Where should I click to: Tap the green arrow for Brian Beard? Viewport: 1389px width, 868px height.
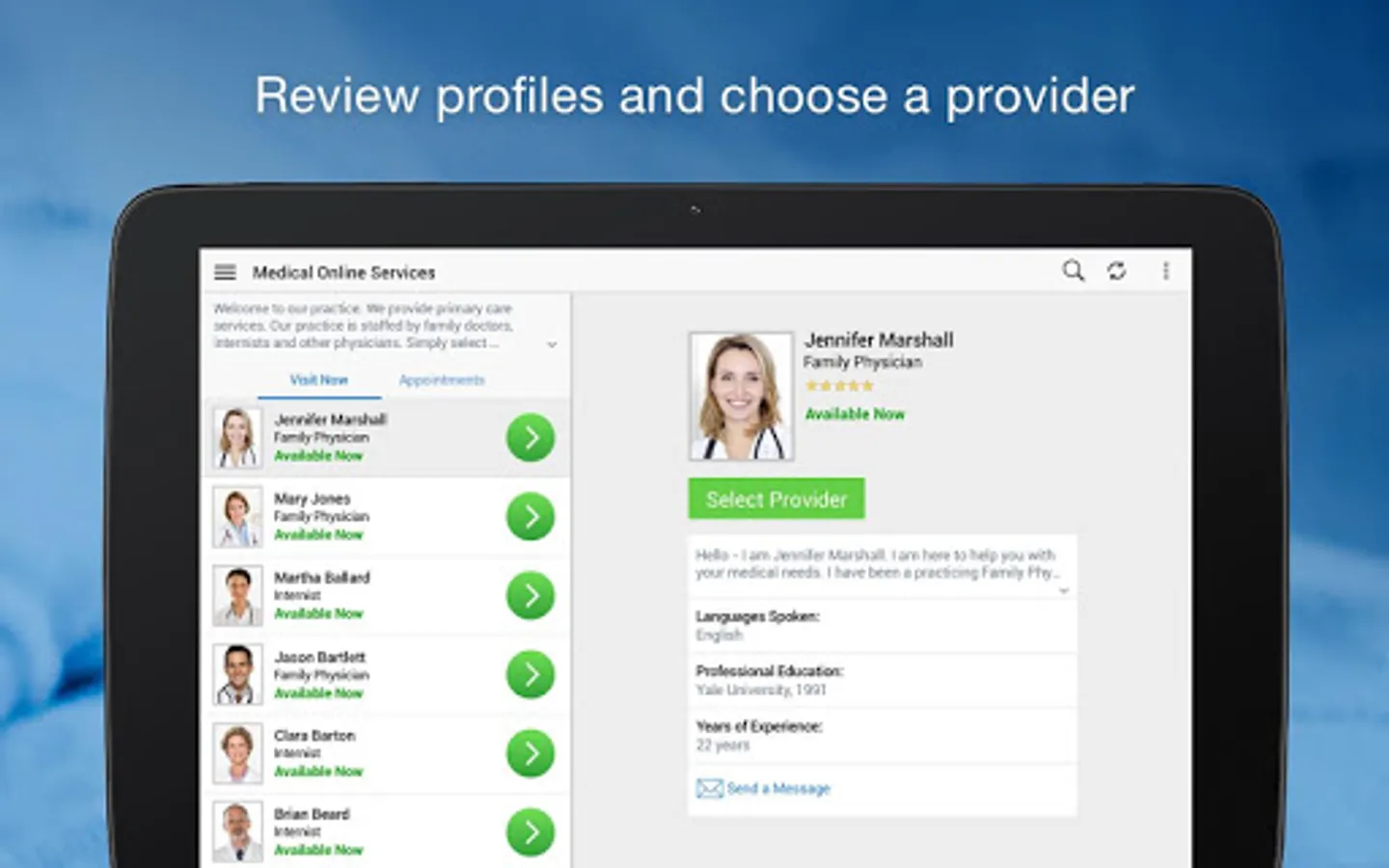pos(531,832)
